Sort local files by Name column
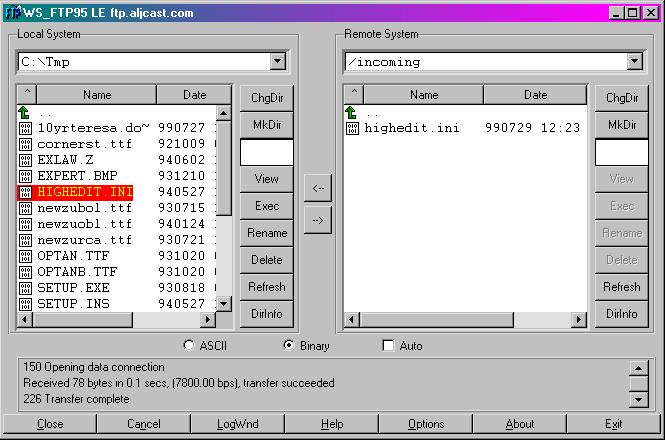Image resolution: width=665 pixels, height=440 pixels. [97, 94]
